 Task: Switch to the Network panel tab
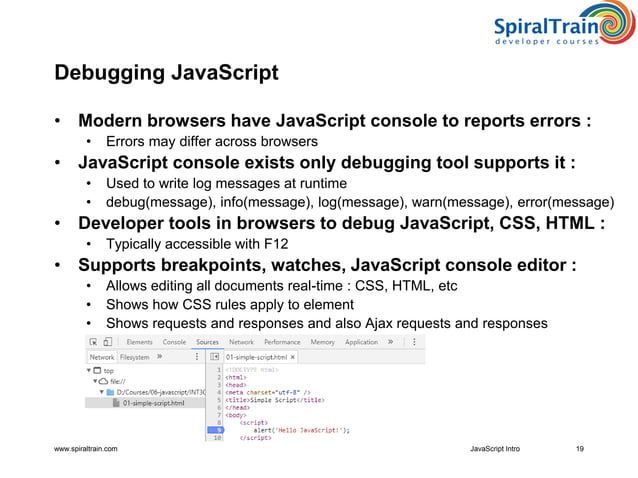[x=241, y=342]
